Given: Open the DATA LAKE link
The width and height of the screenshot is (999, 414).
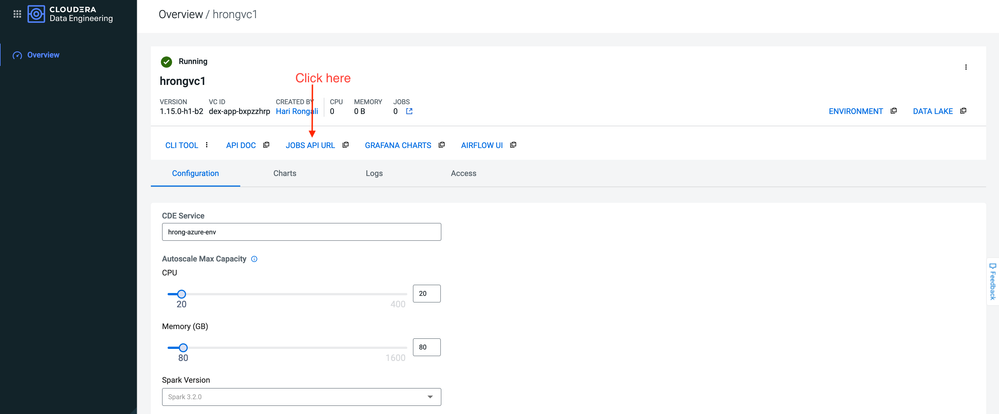Looking at the screenshot, I should tap(933, 111).
